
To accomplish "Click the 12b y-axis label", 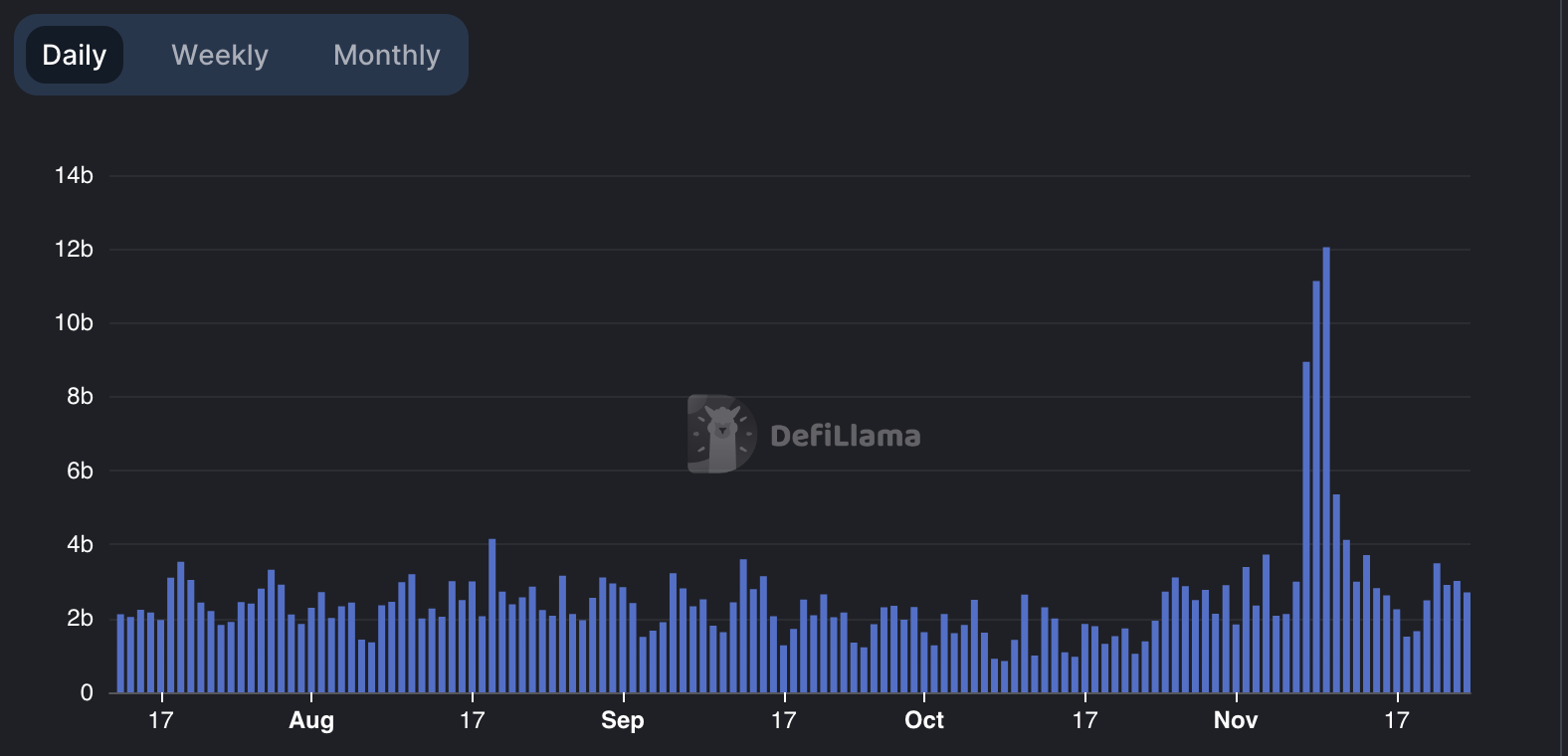I will coord(74,250).
